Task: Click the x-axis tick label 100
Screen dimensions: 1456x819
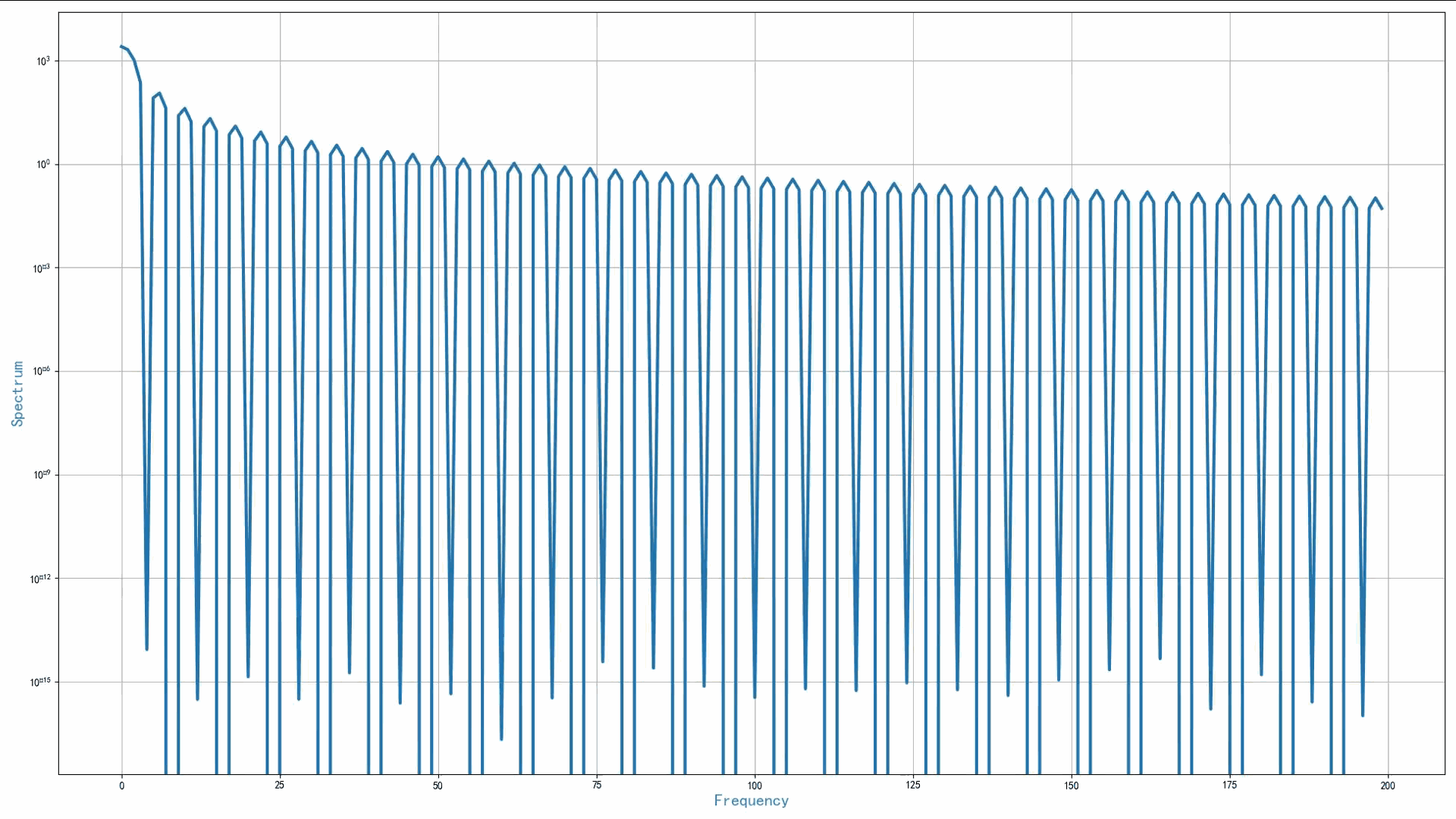Action: tap(755, 786)
